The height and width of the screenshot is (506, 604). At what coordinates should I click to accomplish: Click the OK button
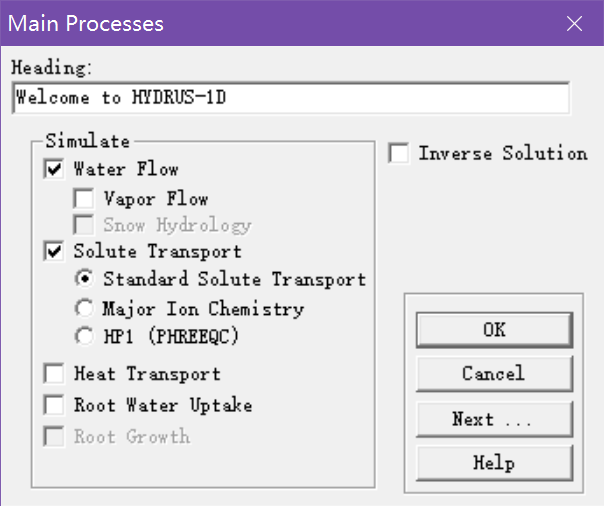click(x=494, y=330)
